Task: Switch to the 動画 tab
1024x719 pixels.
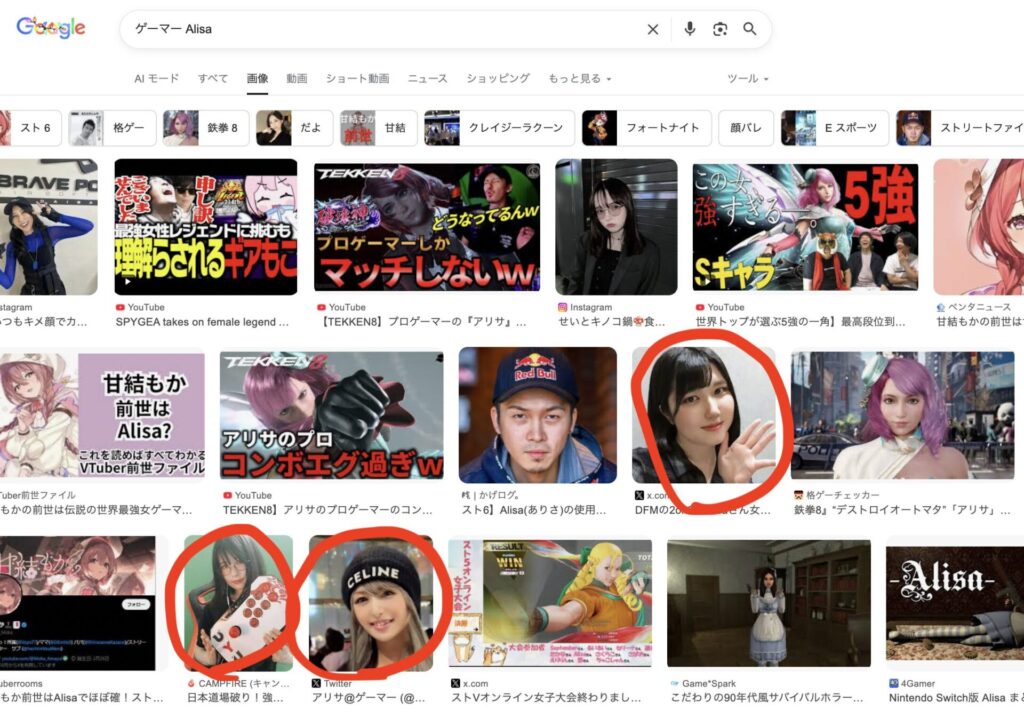Action: click(x=296, y=78)
